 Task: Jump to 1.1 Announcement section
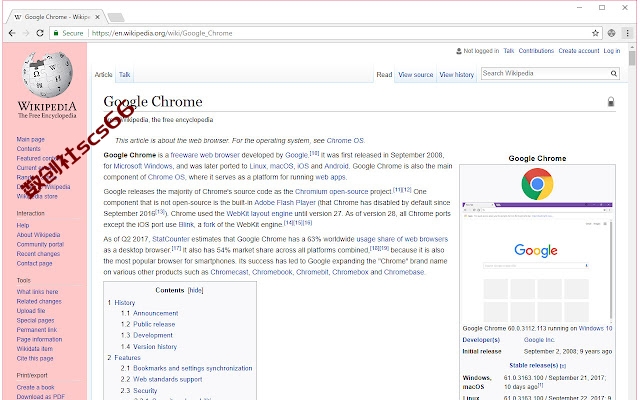[x=156, y=313]
